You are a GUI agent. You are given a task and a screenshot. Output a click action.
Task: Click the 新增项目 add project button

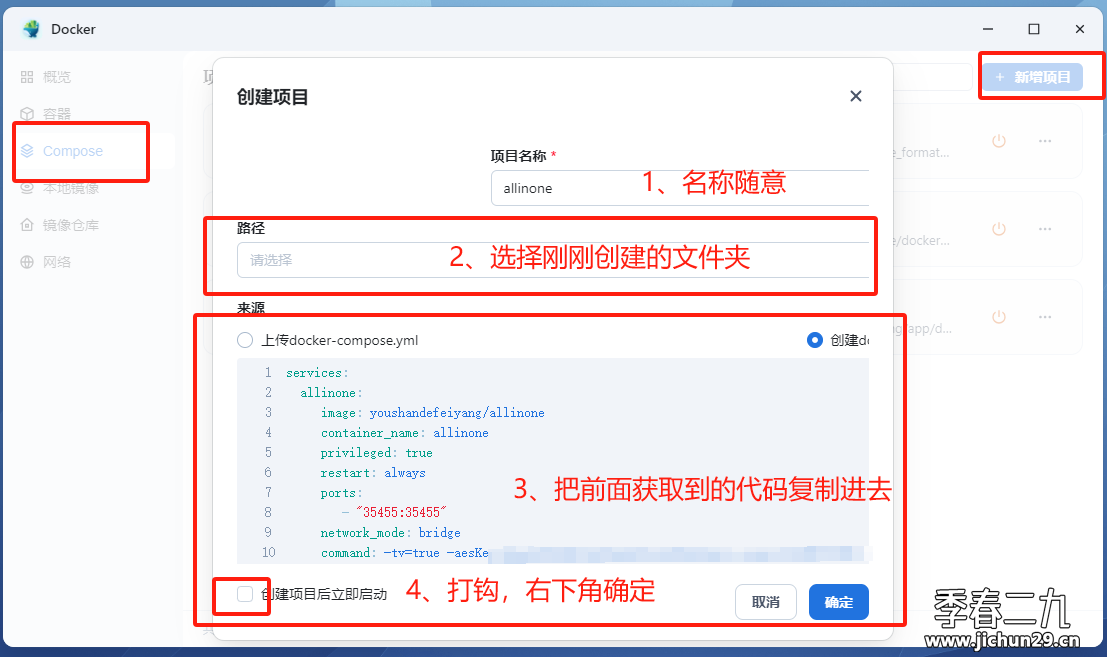[1032, 77]
